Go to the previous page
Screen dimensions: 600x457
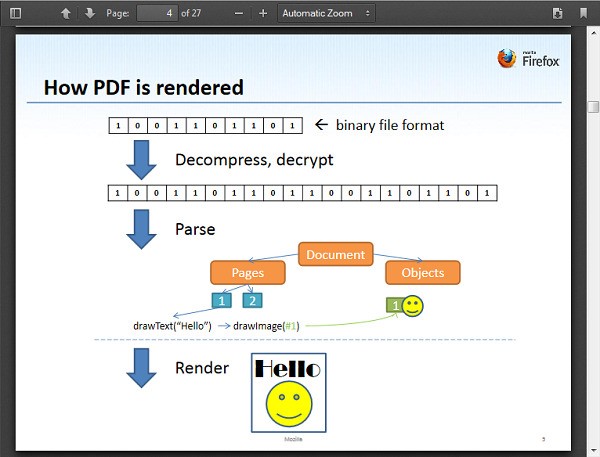pos(66,13)
